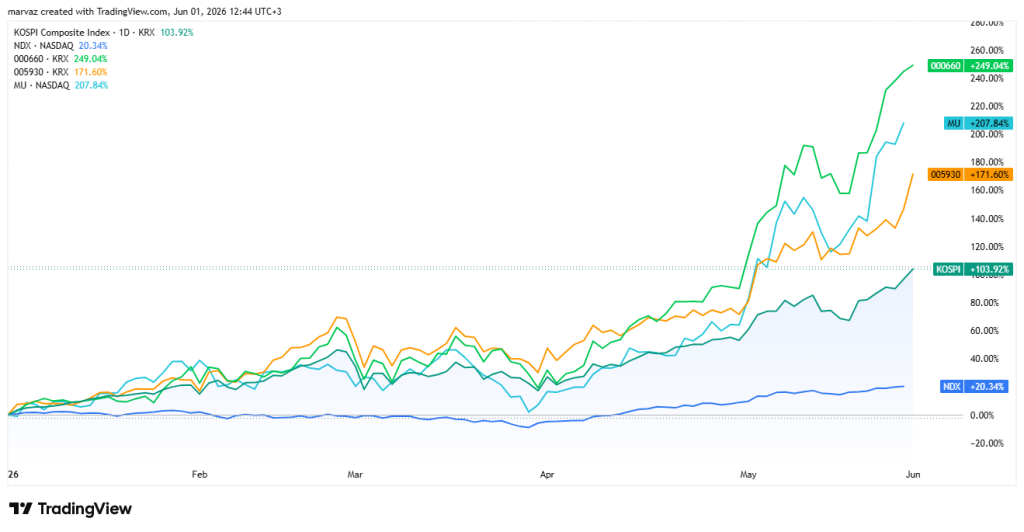The width and height of the screenshot is (1024, 532).
Task: Select the NDX · NASDAQ legend entry
Action: click(x=61, y=46)
